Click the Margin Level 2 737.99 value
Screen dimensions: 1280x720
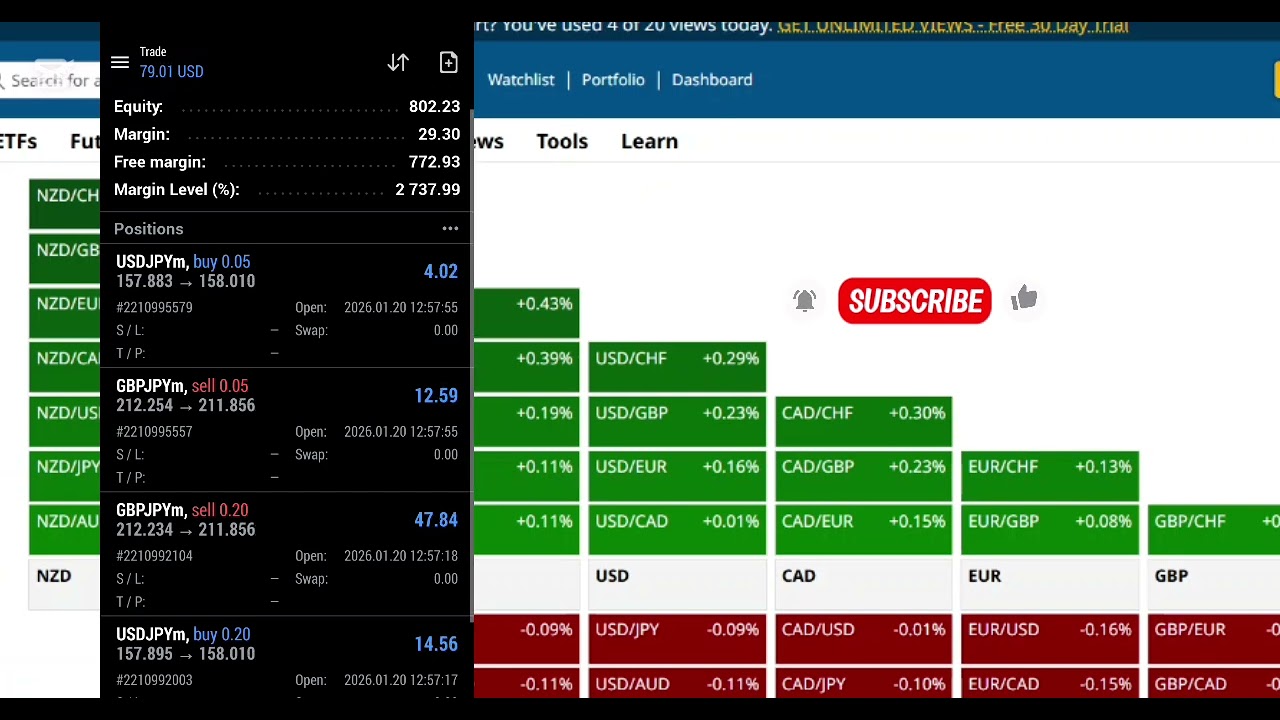click(x=427, y=190)
